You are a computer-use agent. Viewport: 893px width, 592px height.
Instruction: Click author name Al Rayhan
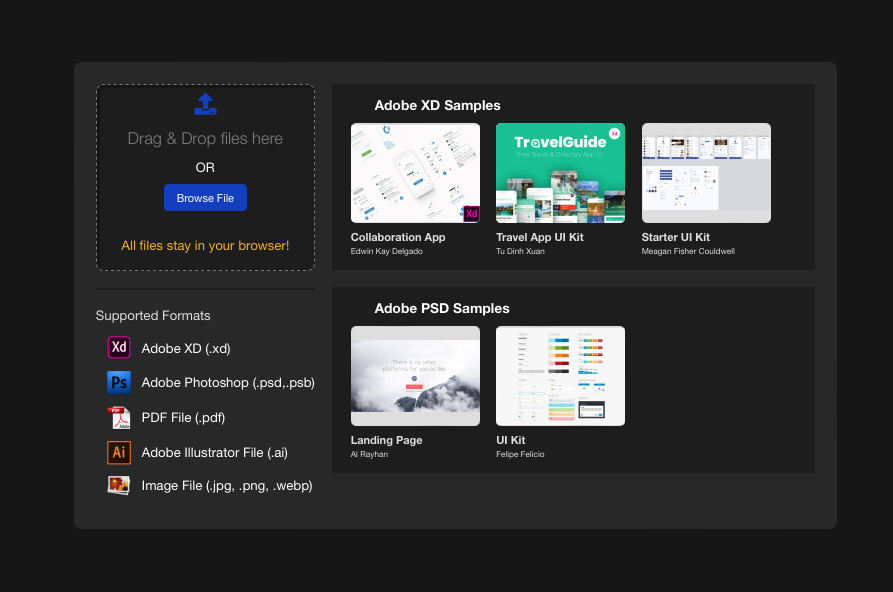pos(369,454)
